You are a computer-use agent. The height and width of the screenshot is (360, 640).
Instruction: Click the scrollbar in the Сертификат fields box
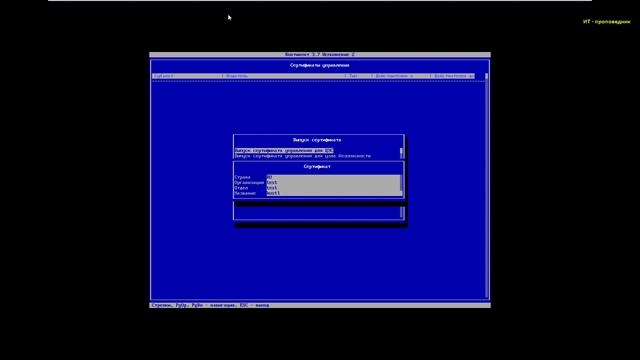402,185
